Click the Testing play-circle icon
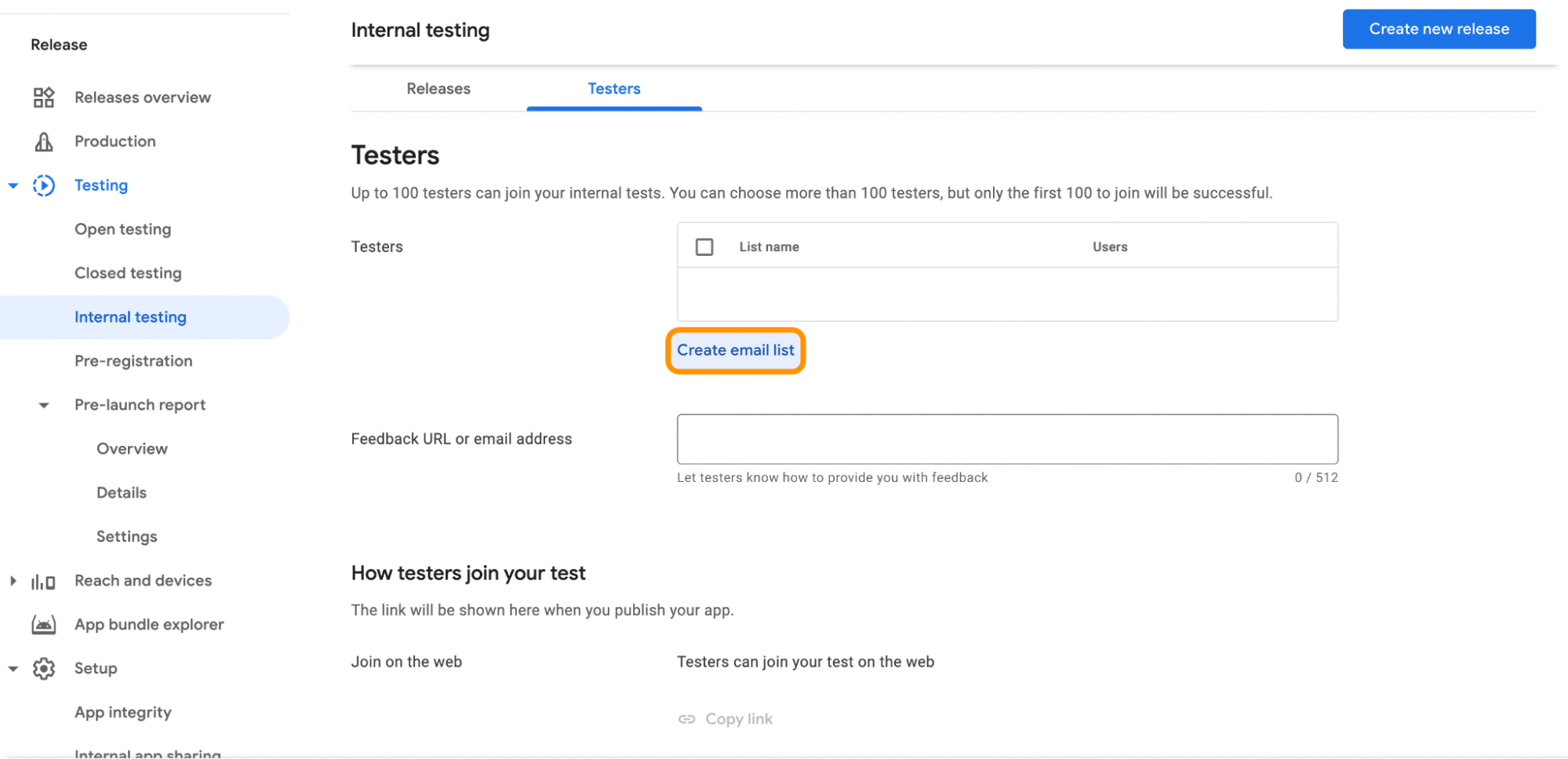This screenshot has height=759, width=1568. 44,185
